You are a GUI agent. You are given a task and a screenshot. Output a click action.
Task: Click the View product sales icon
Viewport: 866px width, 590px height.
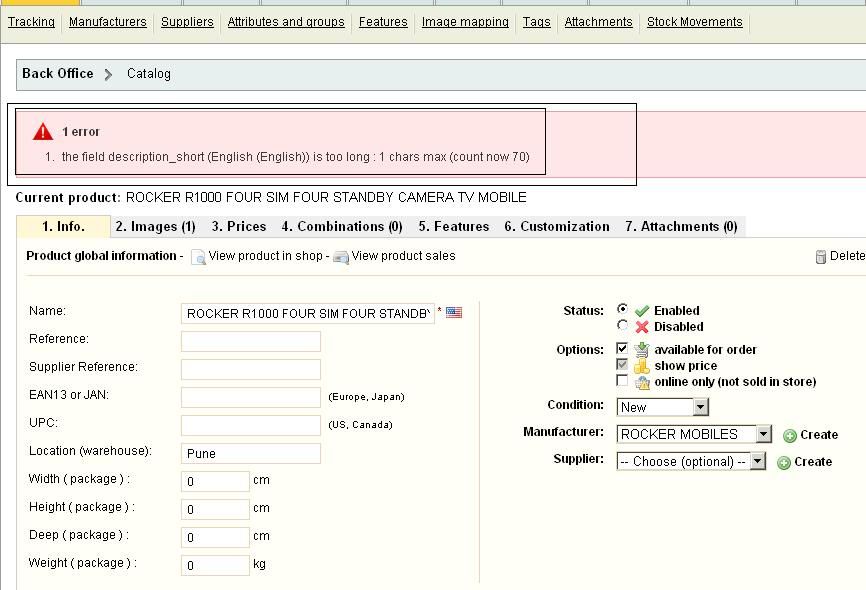pyautogui.click(x=341, y=257)
